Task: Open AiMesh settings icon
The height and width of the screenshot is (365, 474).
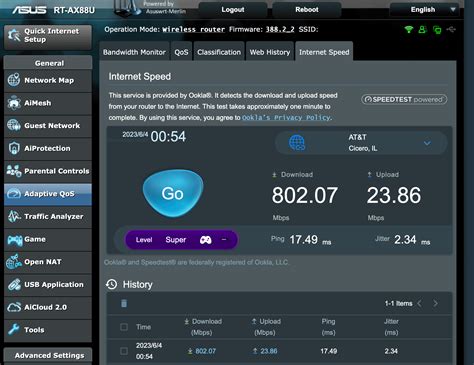Action: pyautogui.click(x=14, y=103)
